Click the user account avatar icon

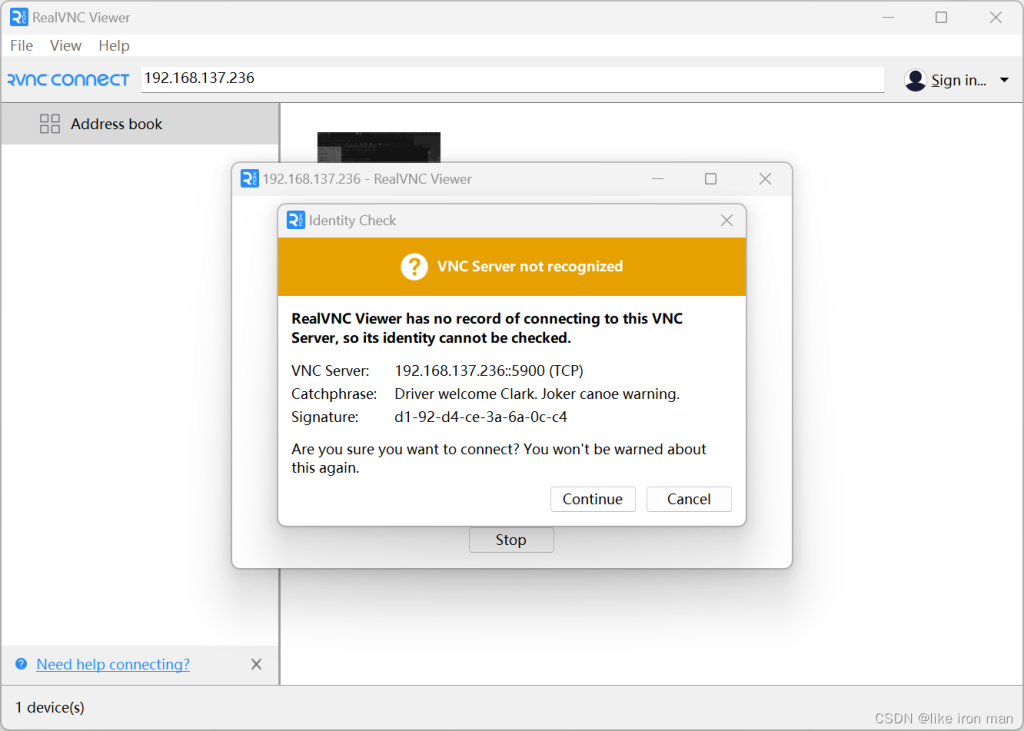click(915, 80)
